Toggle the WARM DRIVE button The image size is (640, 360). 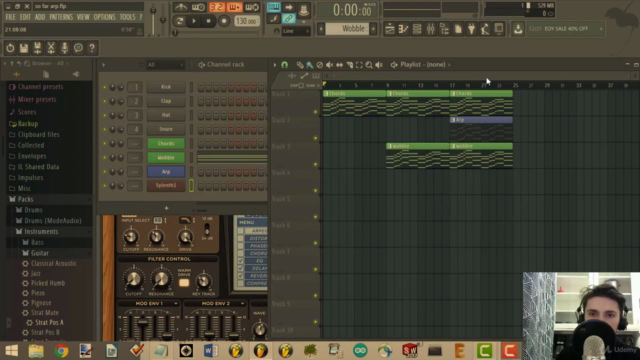tap(184, 282)
